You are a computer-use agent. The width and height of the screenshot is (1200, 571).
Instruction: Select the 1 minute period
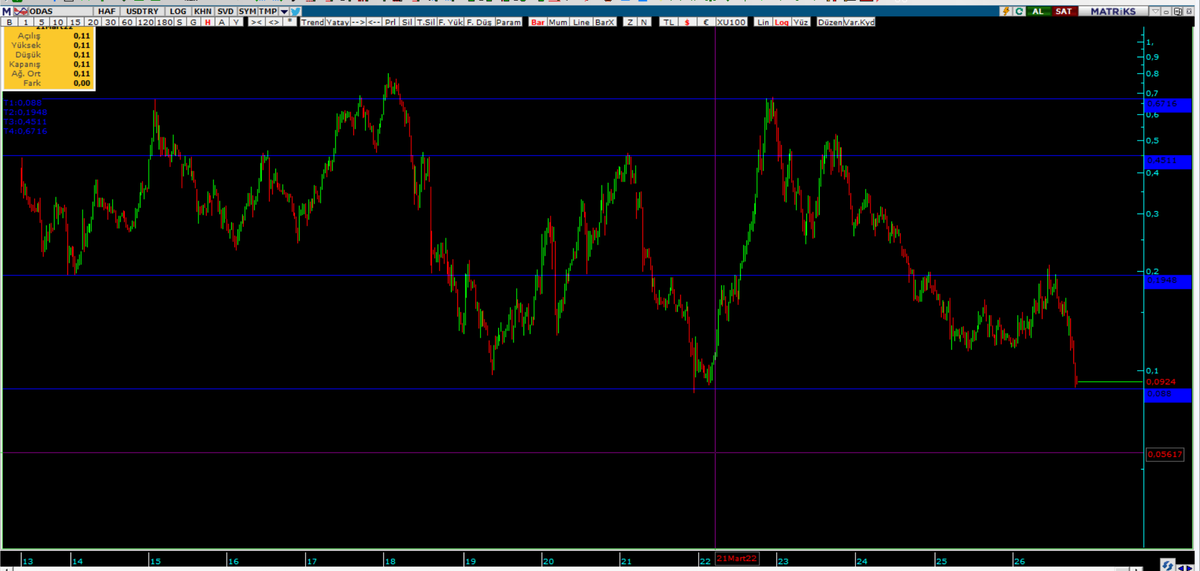coord(26,22)
